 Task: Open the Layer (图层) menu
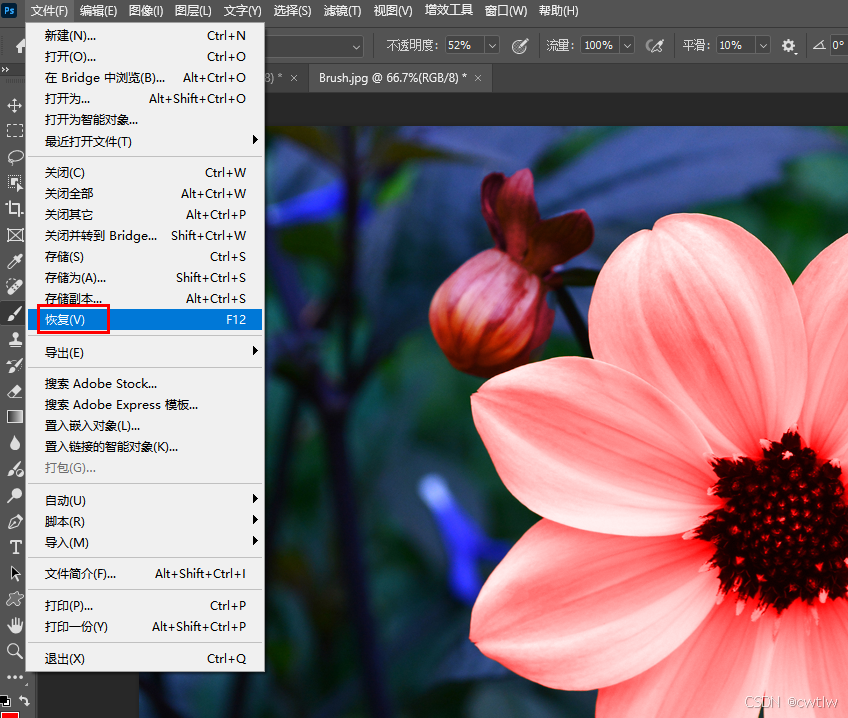click(x=193, y=10)
